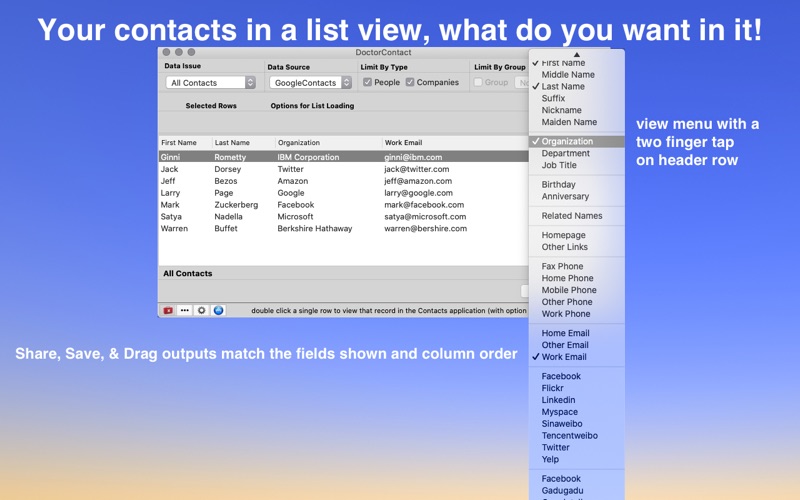
Task: Click the mark@facebook.com email cell
Action: click(424, 205)
